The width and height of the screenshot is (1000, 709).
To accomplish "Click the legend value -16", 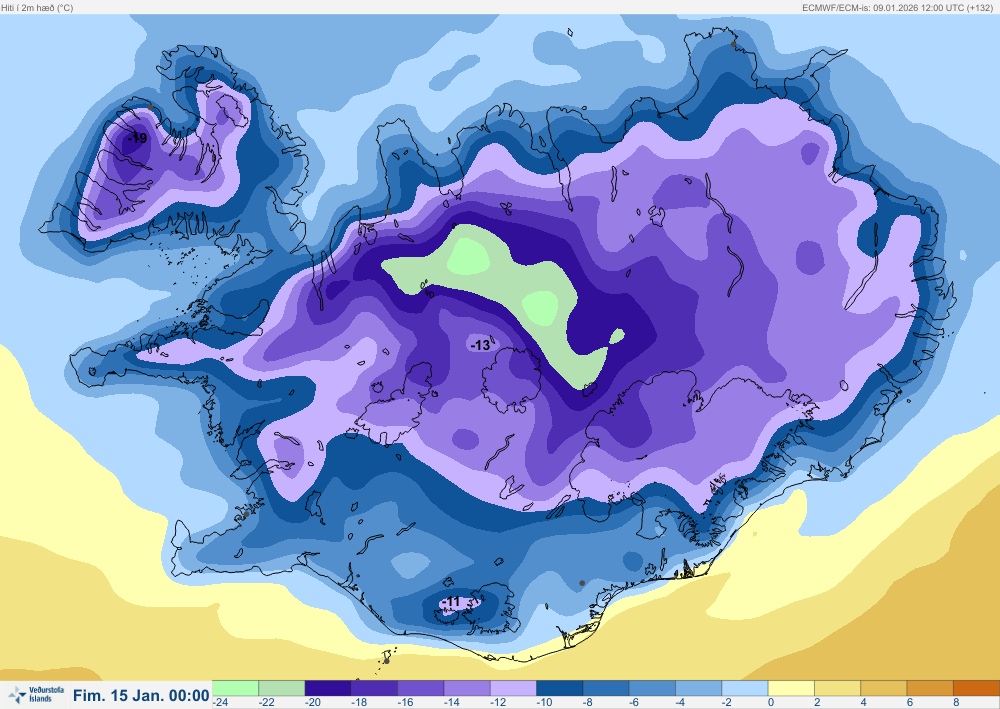I will click(405, 703).
